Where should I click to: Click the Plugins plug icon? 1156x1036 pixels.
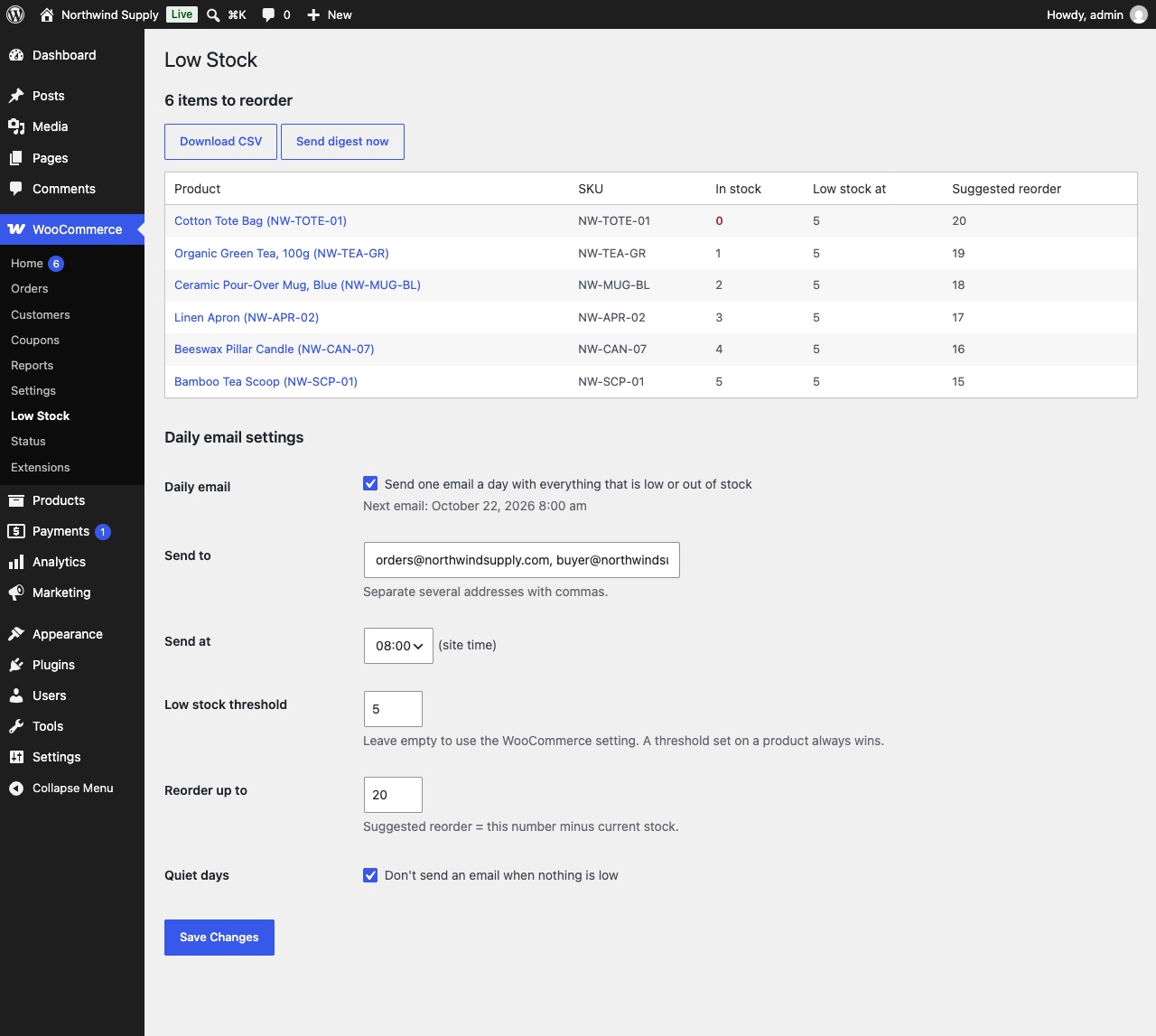tap(16, 665)
